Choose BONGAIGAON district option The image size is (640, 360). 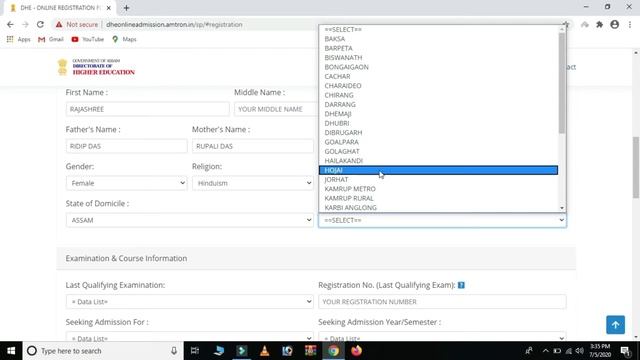(438, 67)
